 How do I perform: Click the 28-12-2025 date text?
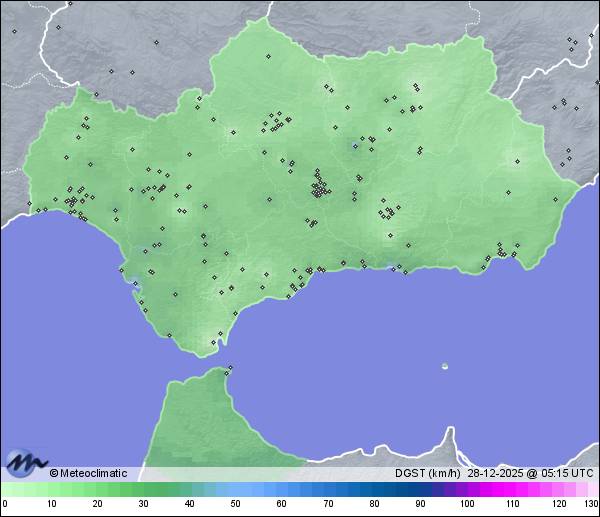[x=496, y=473]
